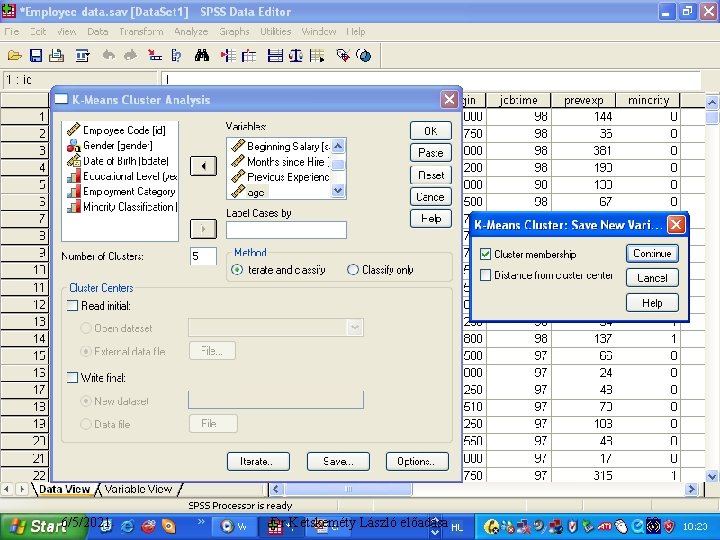Open the File menu
720x540 pixels.
coord(11,31)
